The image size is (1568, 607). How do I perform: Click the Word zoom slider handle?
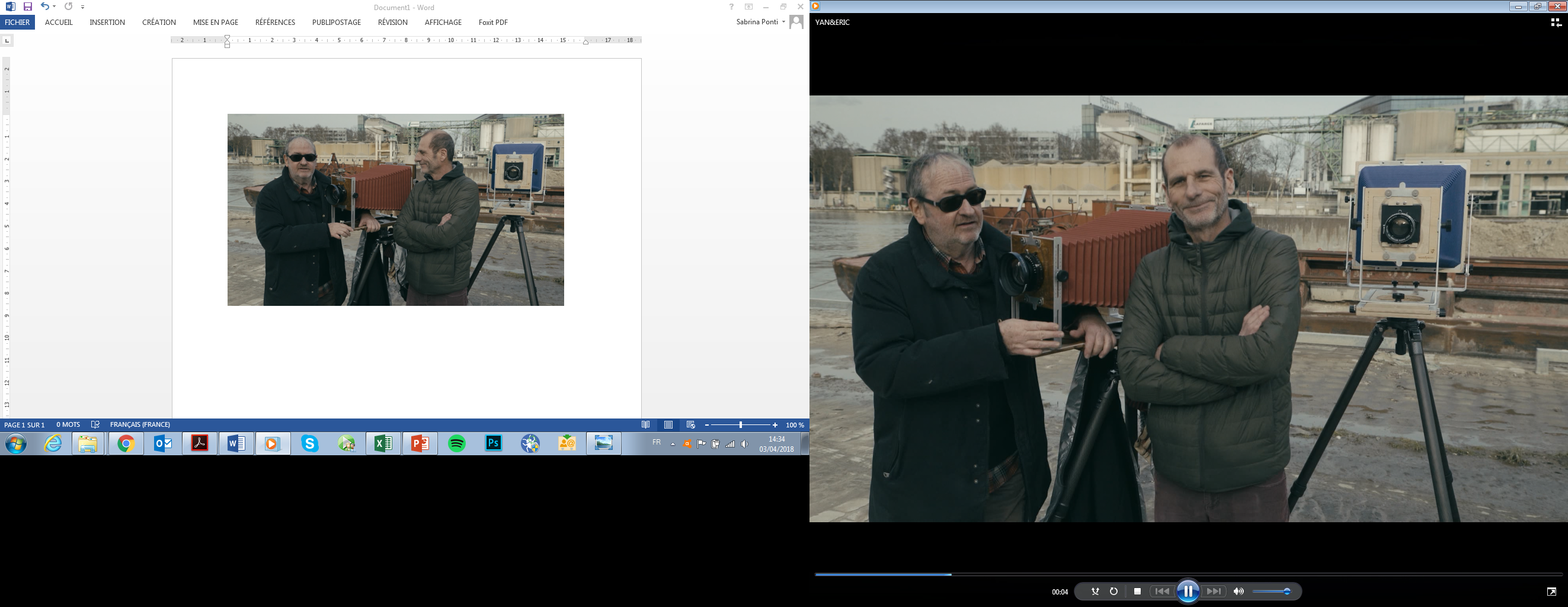[741, 425]
